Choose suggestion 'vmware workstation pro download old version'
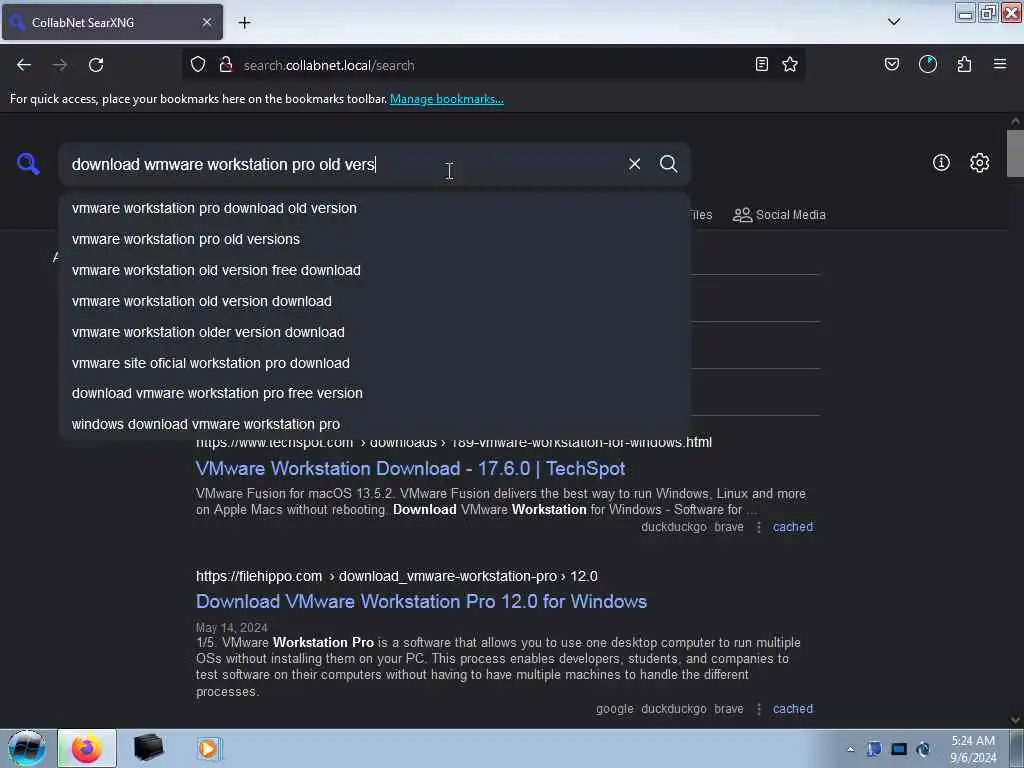 [375, 208]
